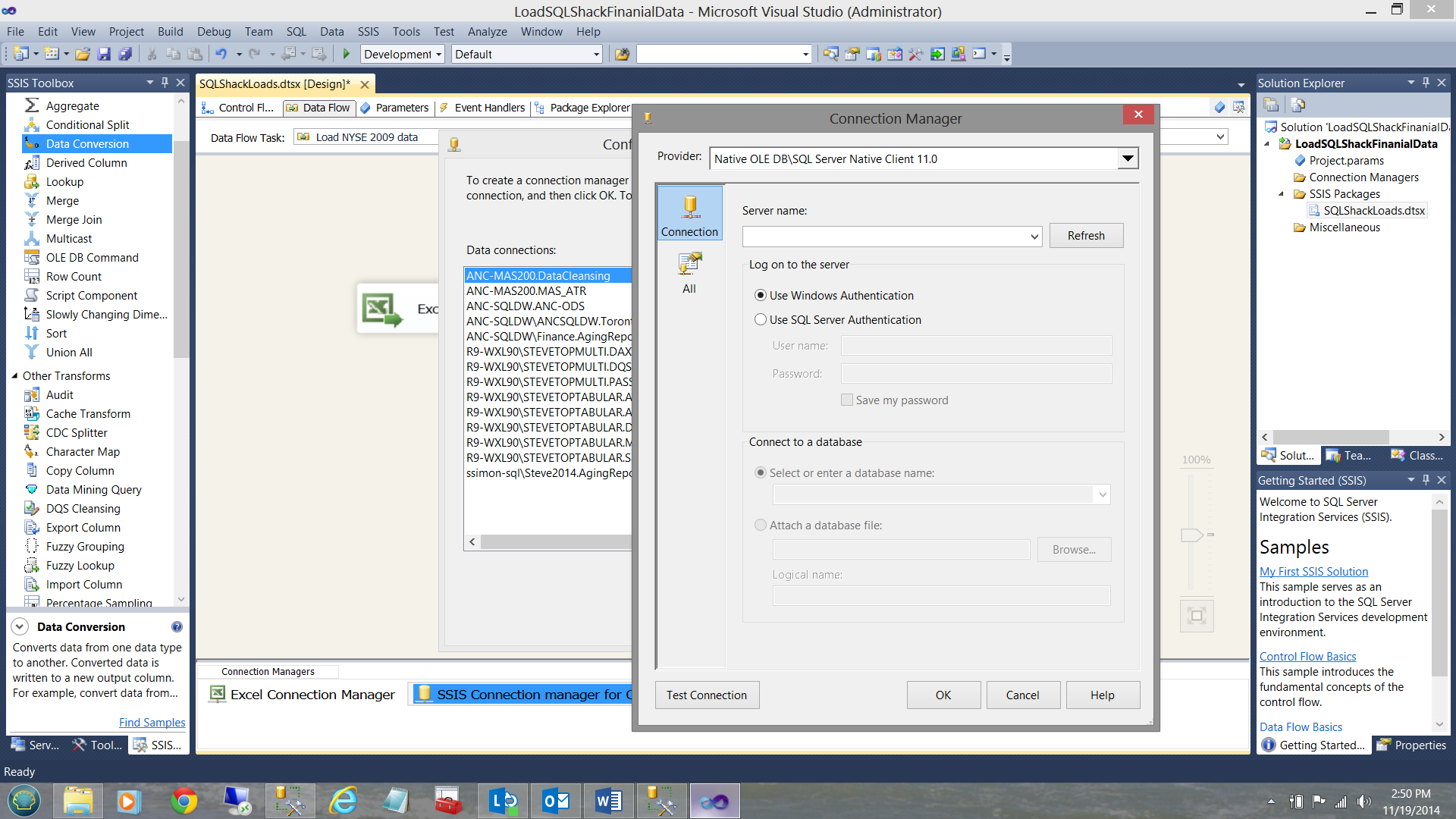Click the Start Debugging green arrow
1456x819 pixels.
click(x=347, y=54)
